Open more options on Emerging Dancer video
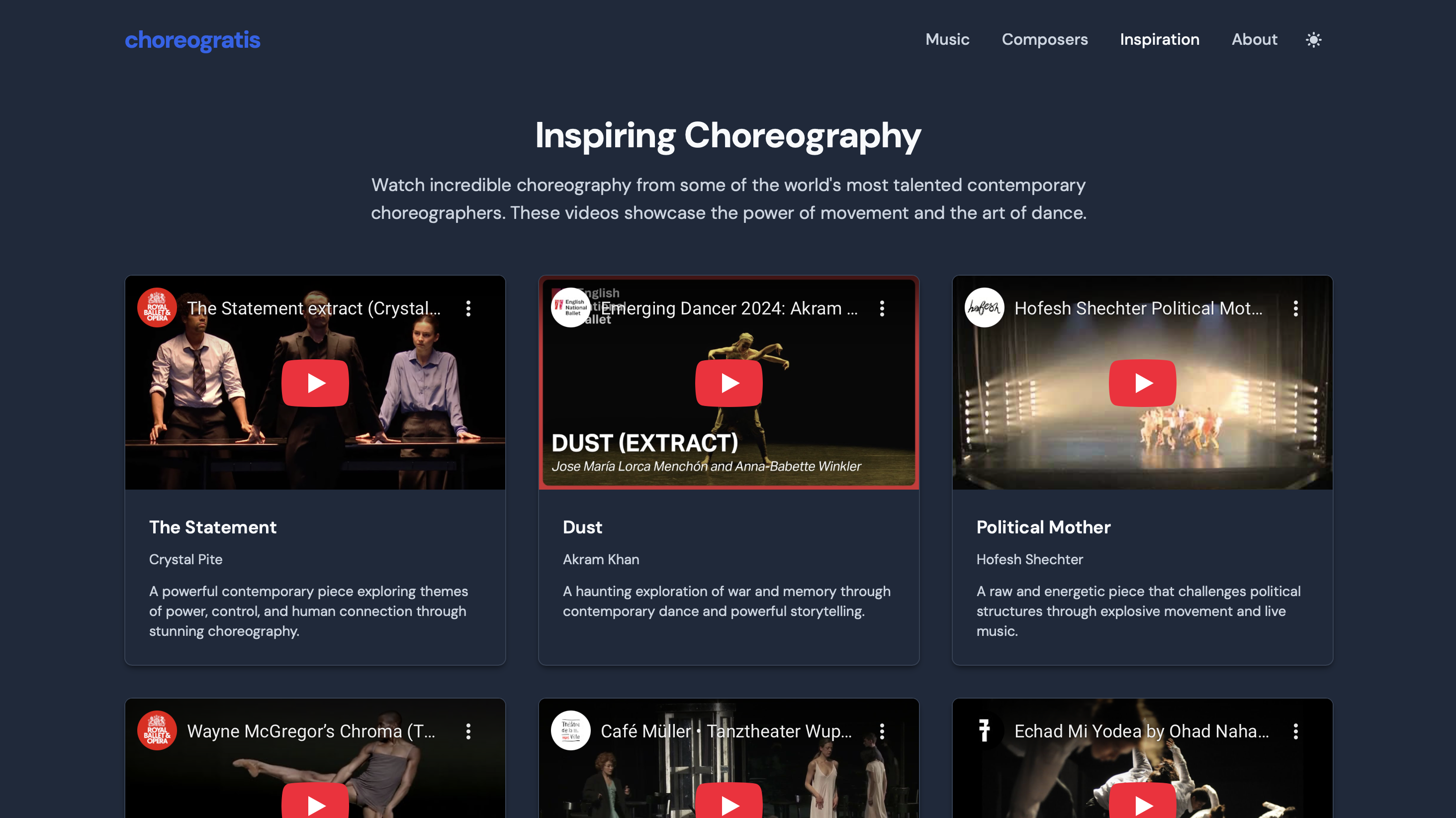This screenshot has width=1456, height=818. click(x=882, y=308)
